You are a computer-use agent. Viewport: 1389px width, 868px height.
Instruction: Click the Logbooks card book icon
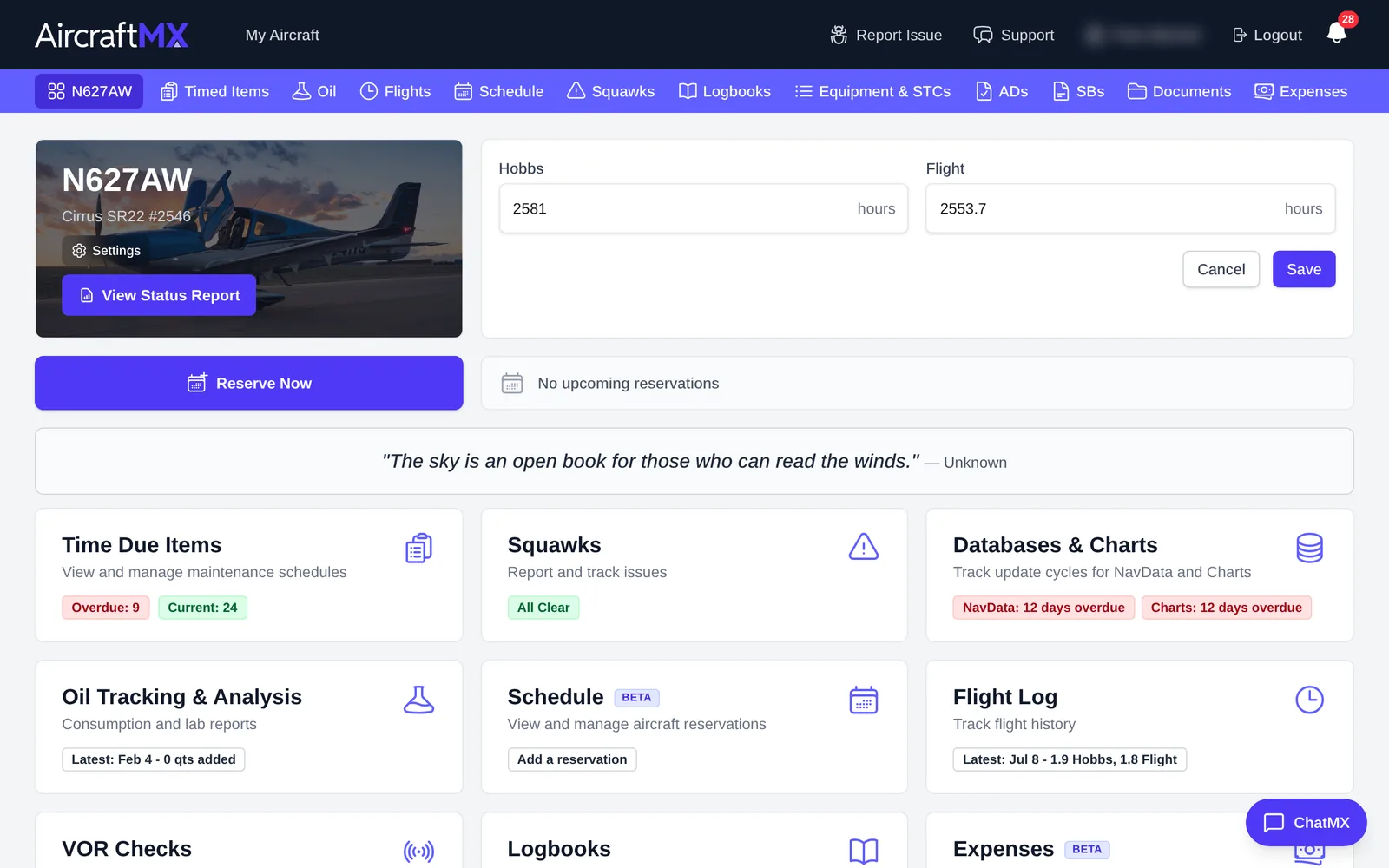pos(864,852)
